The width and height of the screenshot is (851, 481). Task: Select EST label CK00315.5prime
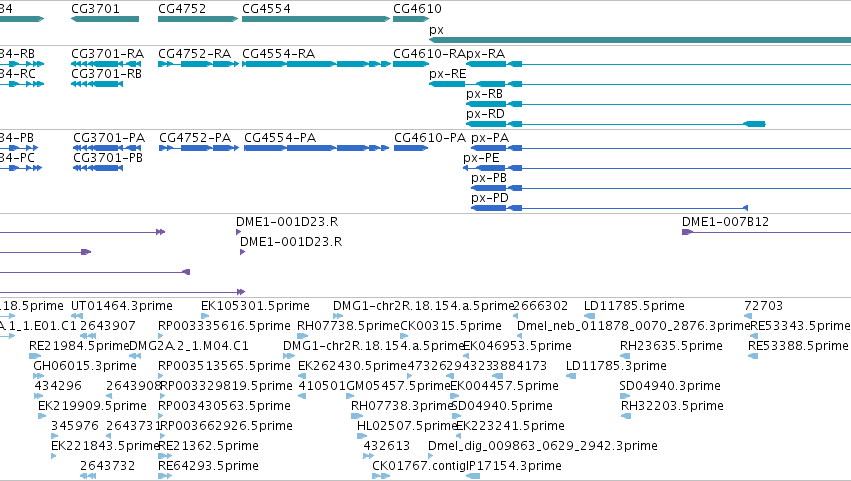(451, 326)
